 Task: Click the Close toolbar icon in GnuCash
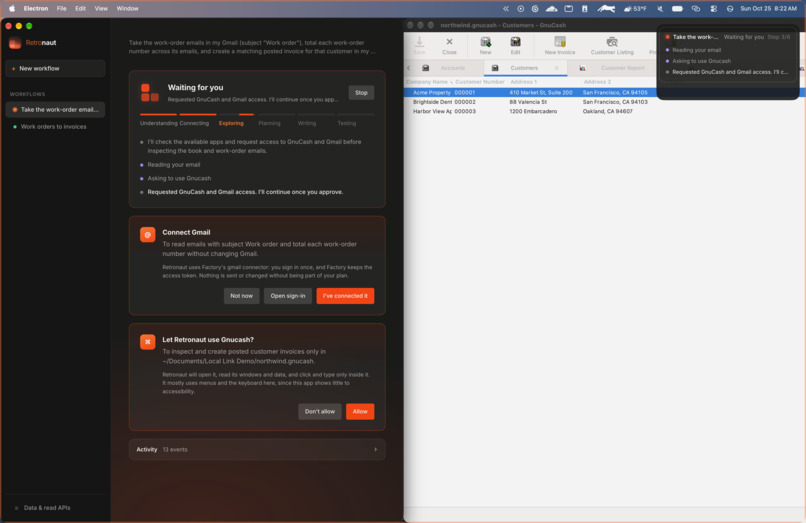point(449,45)
